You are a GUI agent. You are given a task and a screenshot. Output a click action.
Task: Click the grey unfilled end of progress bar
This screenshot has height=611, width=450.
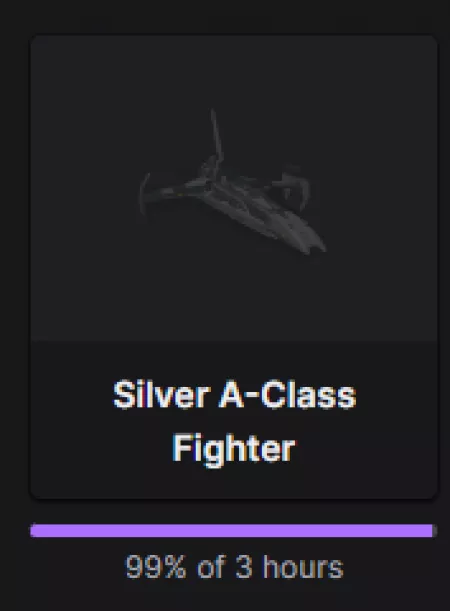click(435, 531)
